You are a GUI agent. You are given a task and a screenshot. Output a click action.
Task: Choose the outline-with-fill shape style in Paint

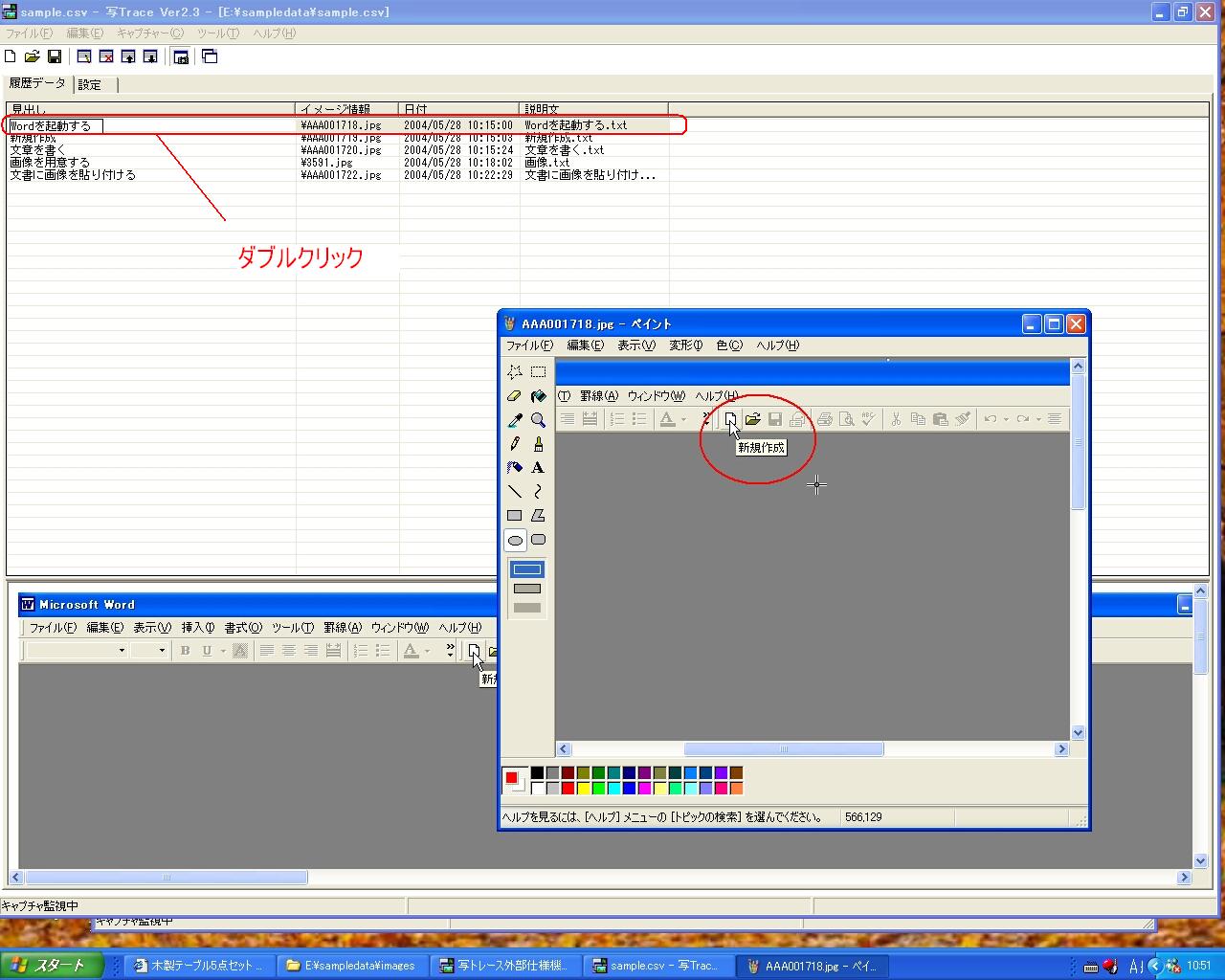[x=527, y=589]
